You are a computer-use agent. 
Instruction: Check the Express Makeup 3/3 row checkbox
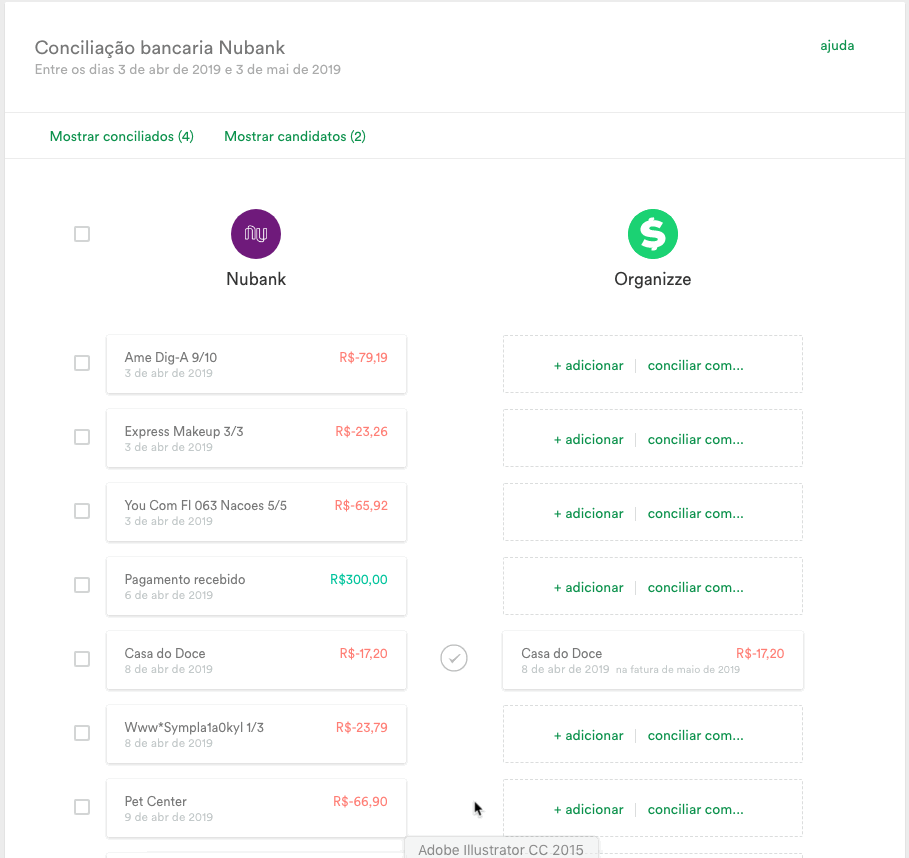point(82,437)
